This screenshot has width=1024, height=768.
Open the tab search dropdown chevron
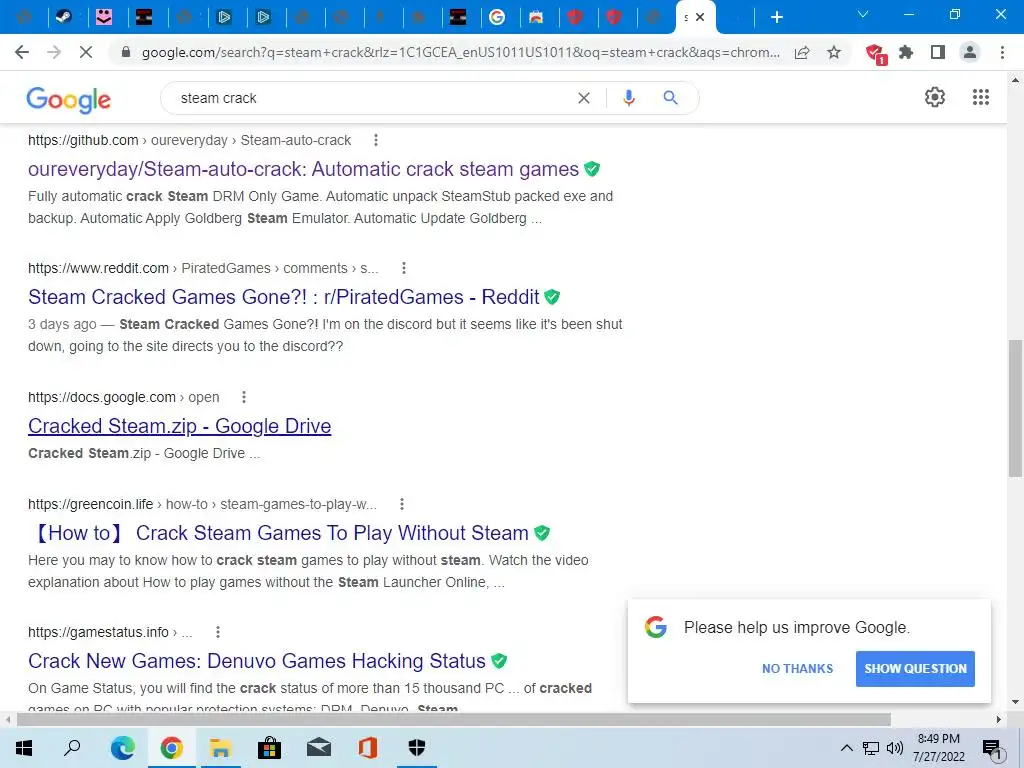point(863,14)
